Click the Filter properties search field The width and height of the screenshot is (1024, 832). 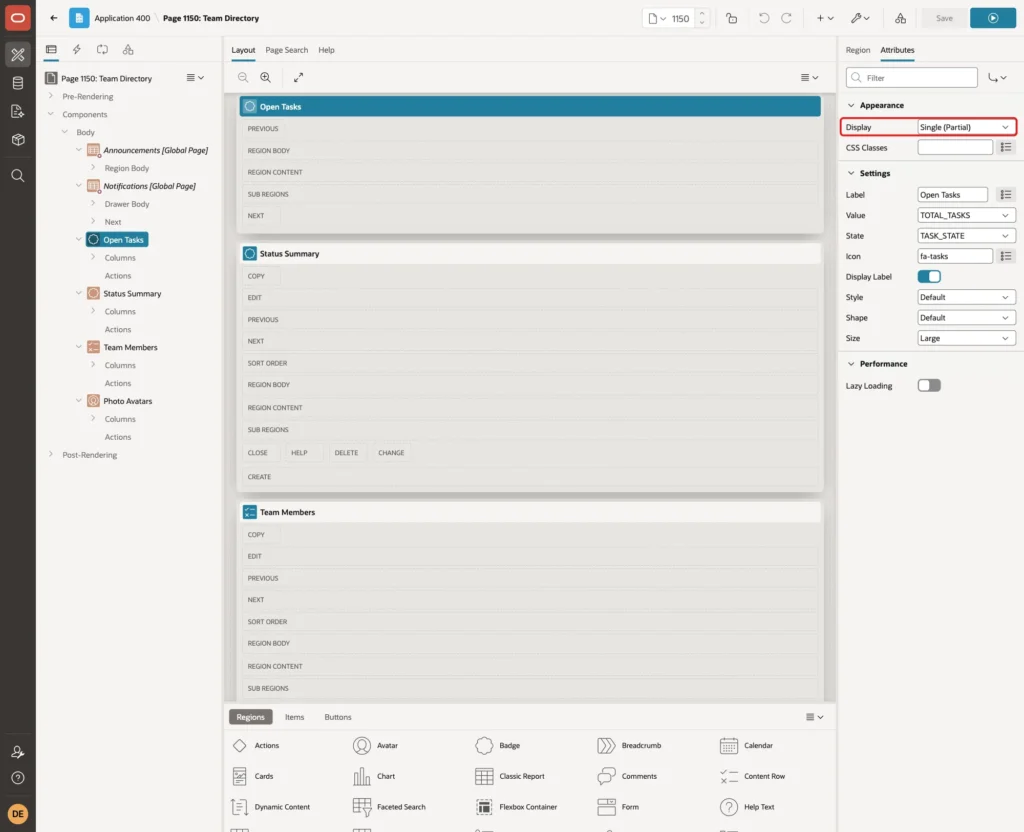[x=912, y=78]
